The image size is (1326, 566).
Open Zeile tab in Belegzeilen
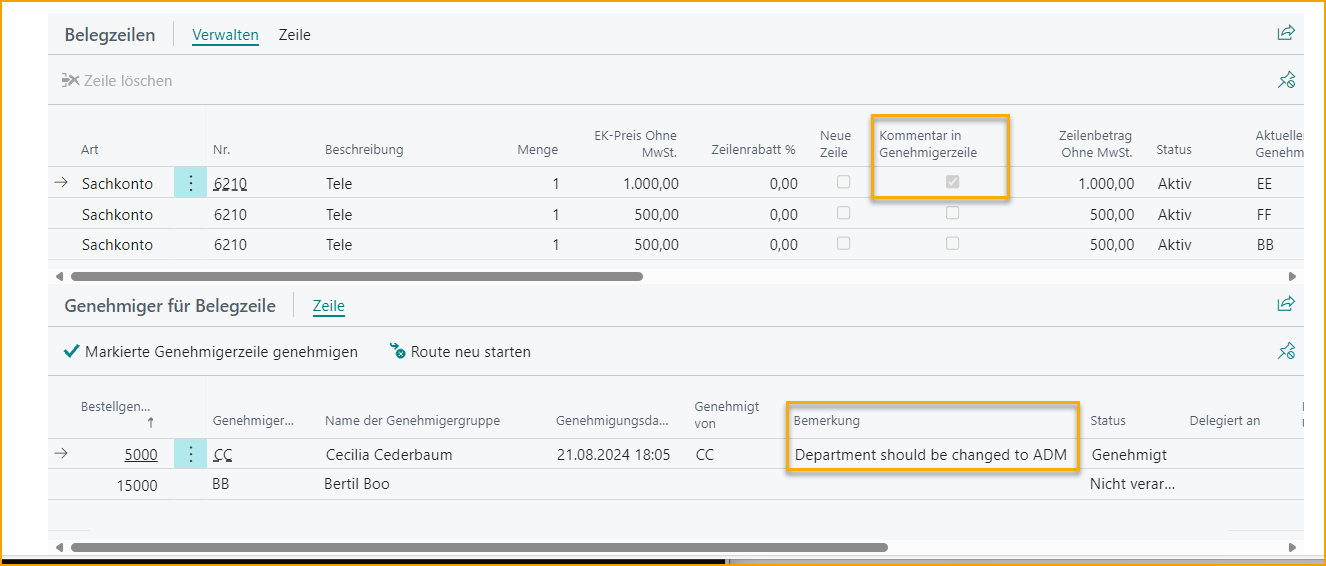pos(295,35)
